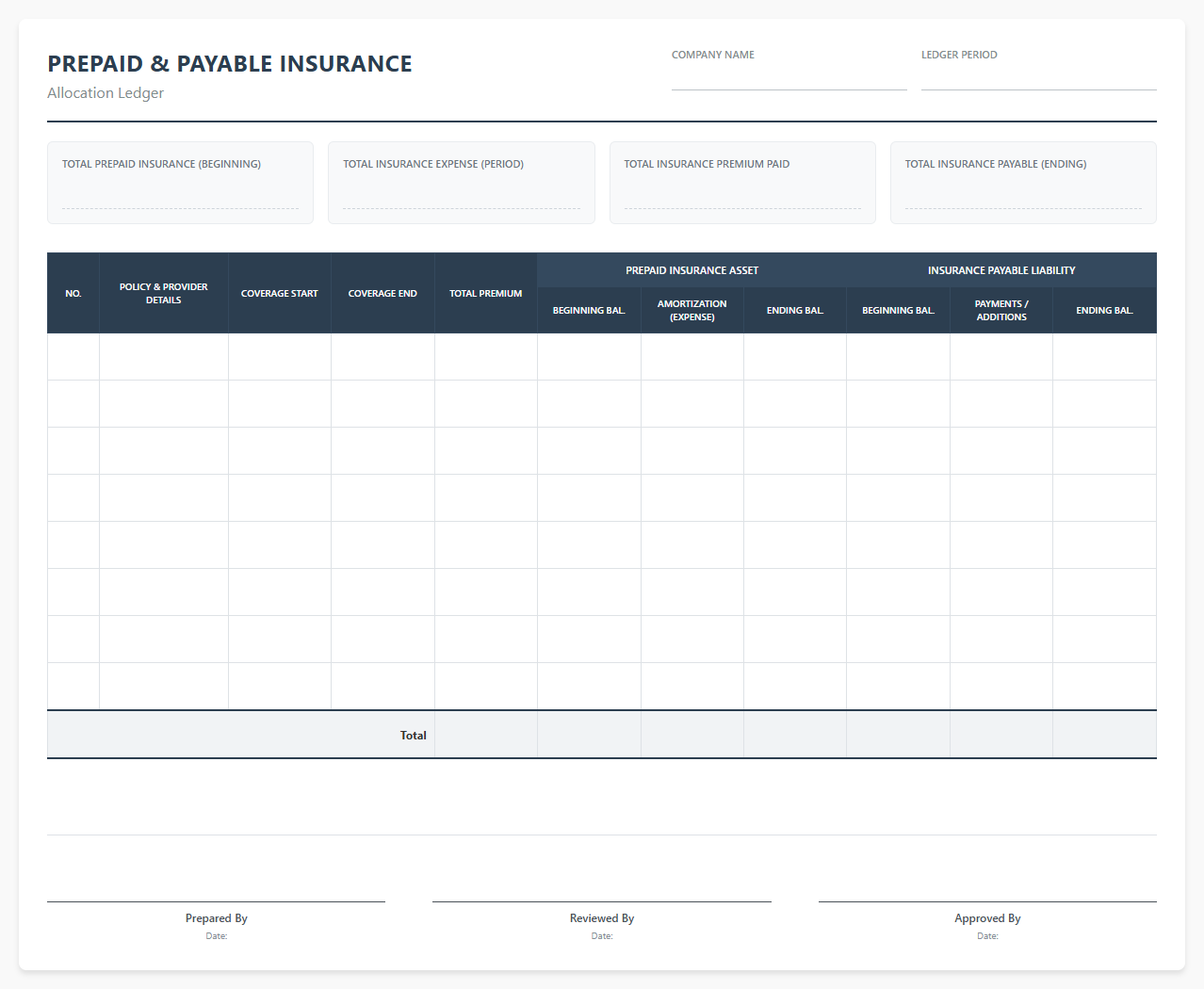Click the 'Total Premium' column header

[x=485, y=293]
